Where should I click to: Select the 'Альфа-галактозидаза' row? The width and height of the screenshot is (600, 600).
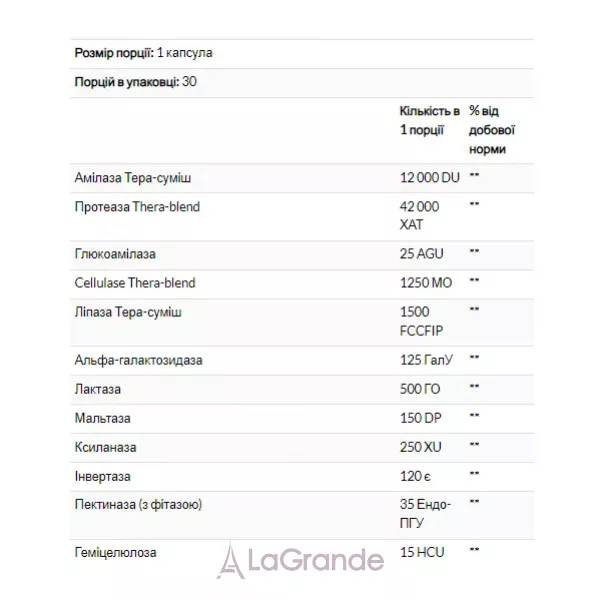[x=302, y=361]
